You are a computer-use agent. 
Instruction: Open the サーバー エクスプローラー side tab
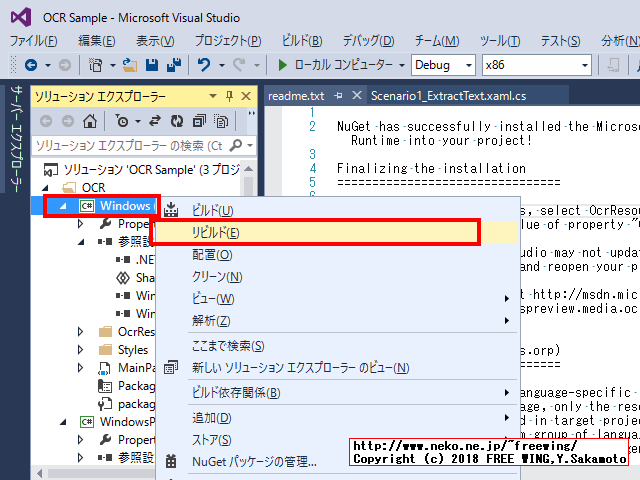point(16,138)
